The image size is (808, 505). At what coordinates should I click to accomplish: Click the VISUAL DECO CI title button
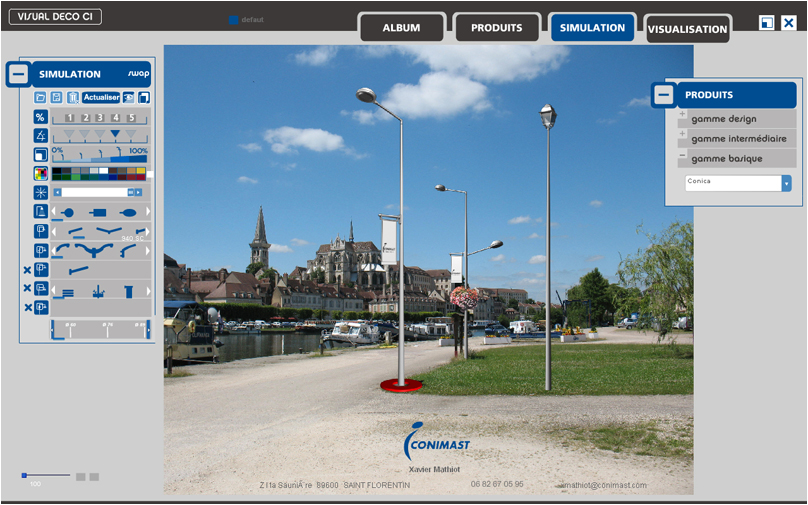55,17
